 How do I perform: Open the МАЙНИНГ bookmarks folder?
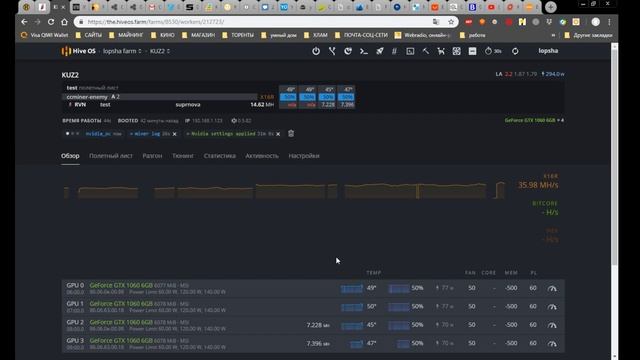point(126,35)
